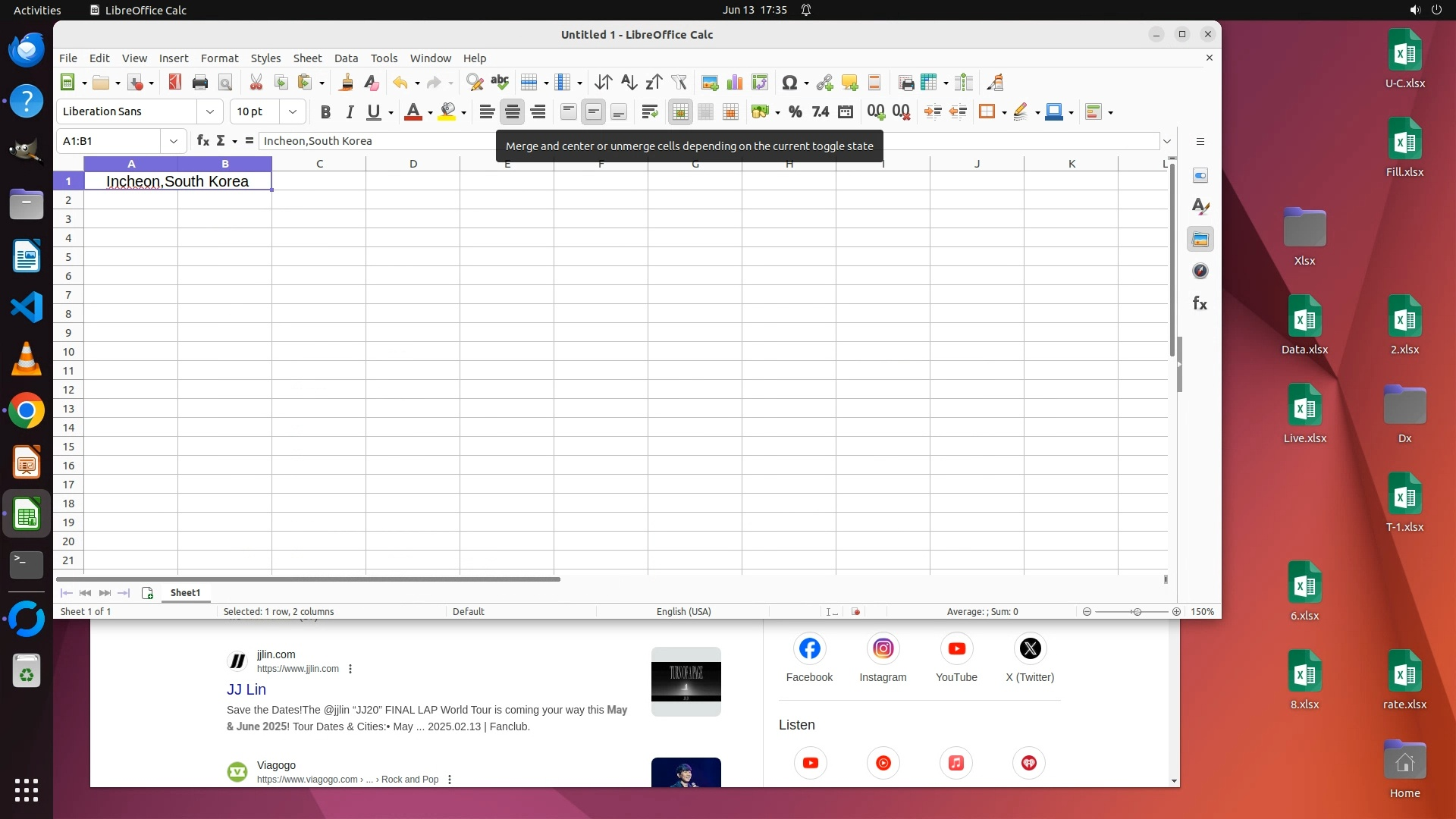Insert a chart using the toolbar icon
This screenshot has height=819, width=1456.
[x=734, y=83]
